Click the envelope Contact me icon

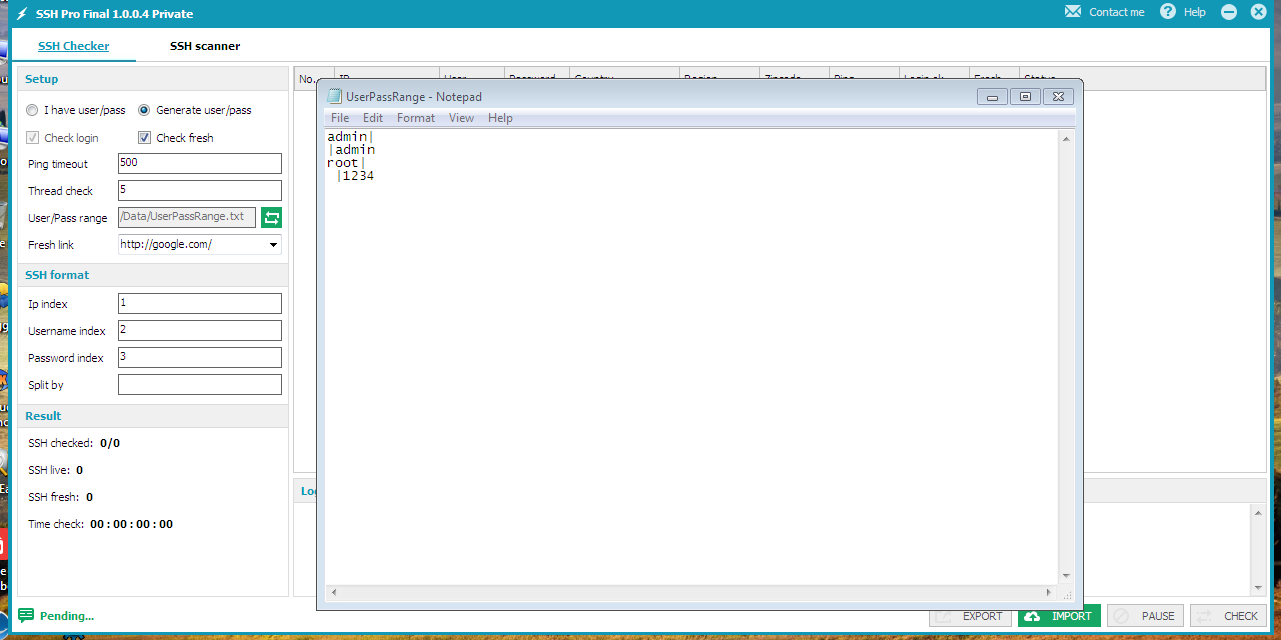[x=1072, y=12]
